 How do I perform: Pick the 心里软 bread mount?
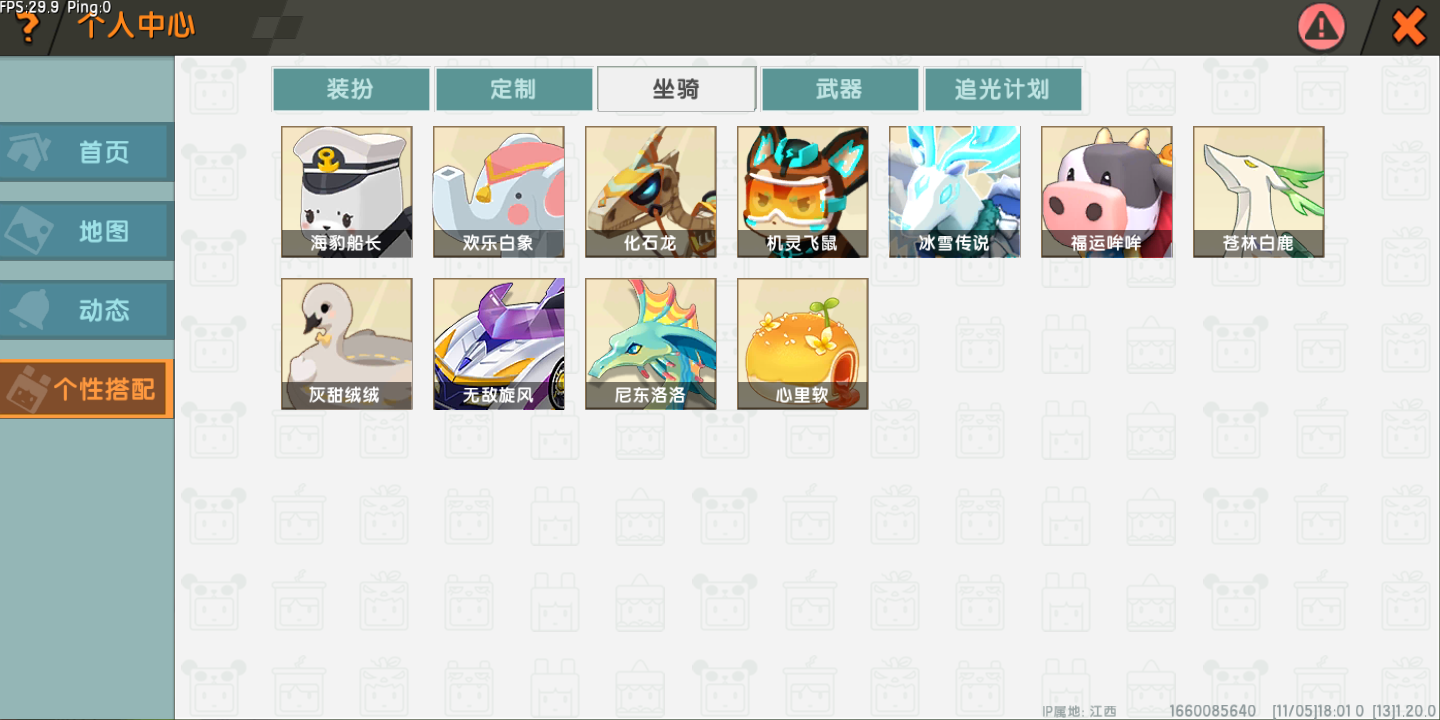803,344
